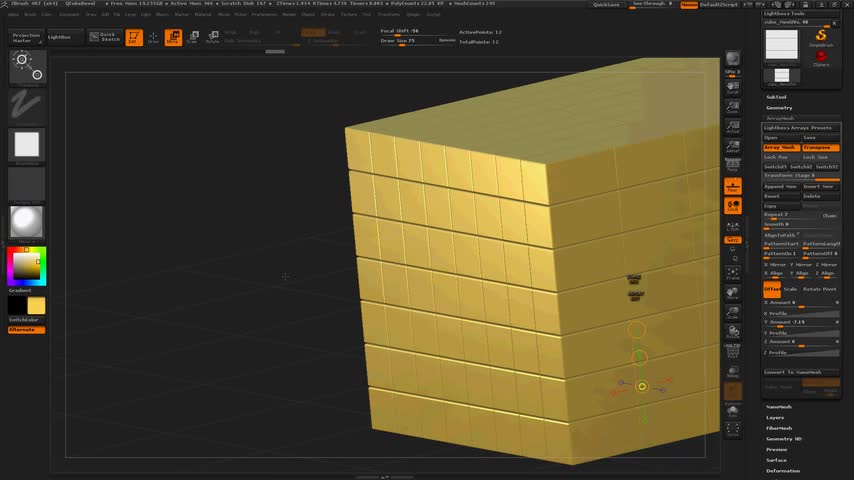Toggle the Transp transparency icon

click(733, 372)
